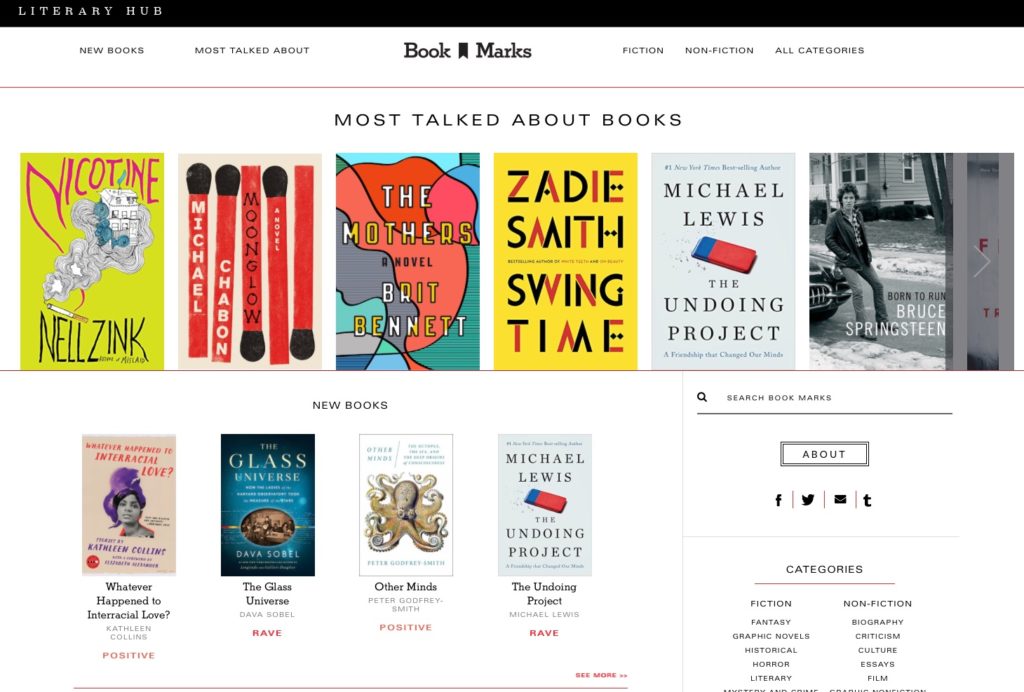This screenshot has width=1024, height=692.
Task: Open the Facebook icon in the sidebar
Action: pyautogui.click(x=778, y=499)
